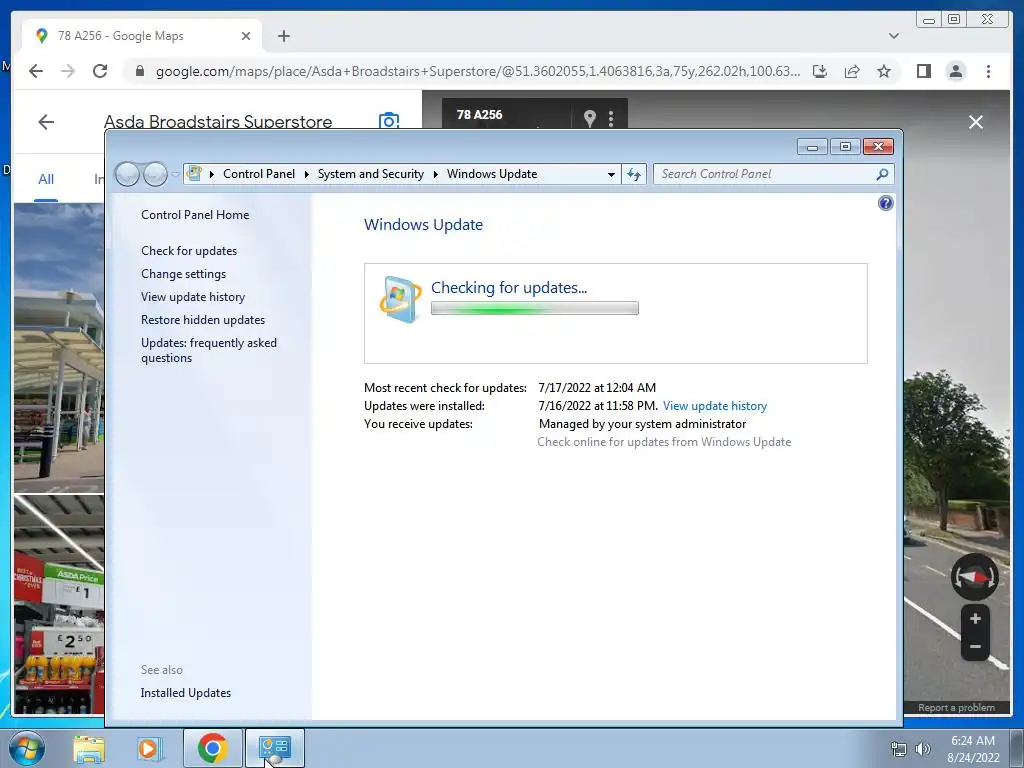This screenshot has width=1024, height=768.
Task: Open the Asda storefront photo thumbnail
Action: pyautogui.click(x=59, y=347)
